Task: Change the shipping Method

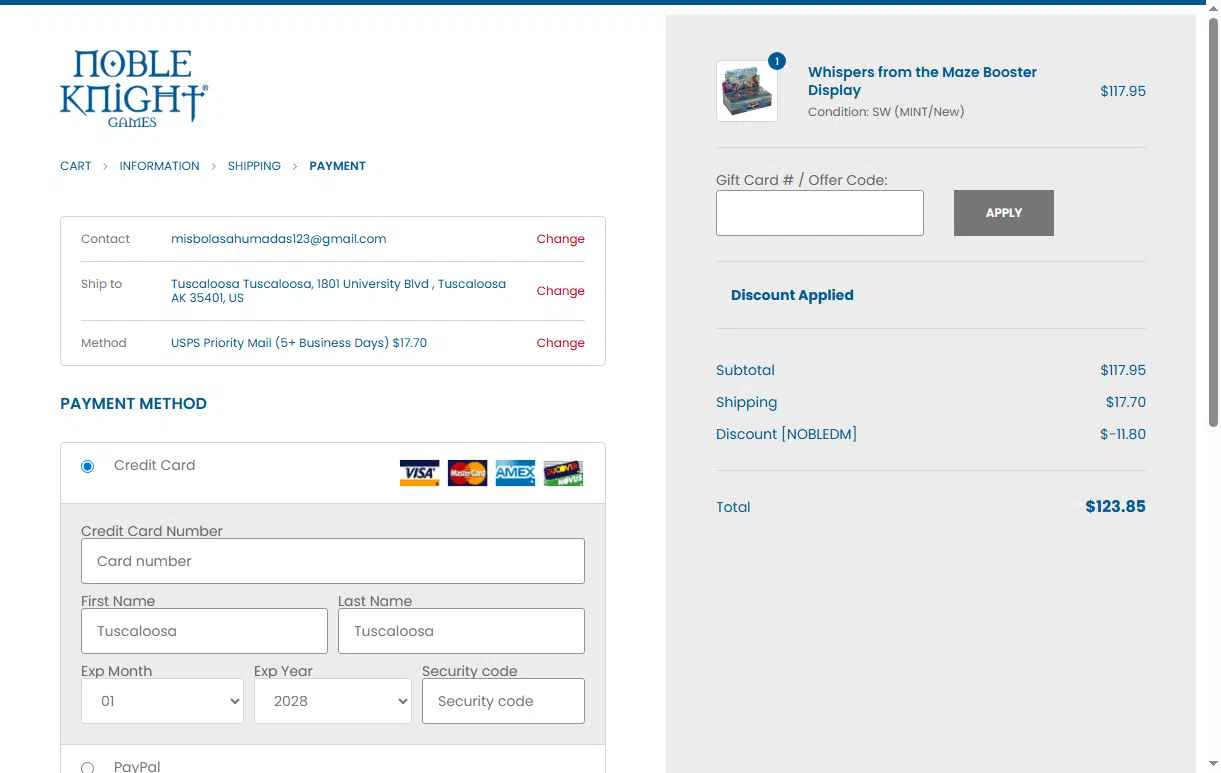Action: tap(560, 343)
